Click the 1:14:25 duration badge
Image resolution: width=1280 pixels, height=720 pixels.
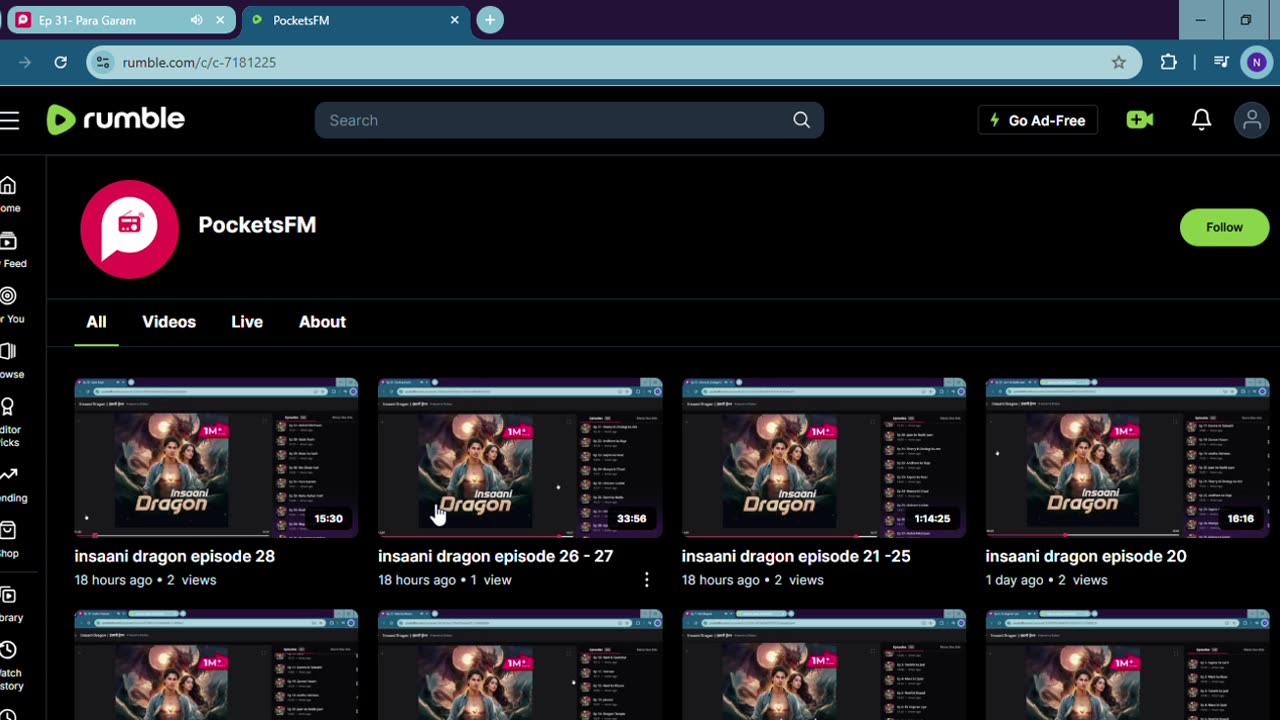(932, 518)
